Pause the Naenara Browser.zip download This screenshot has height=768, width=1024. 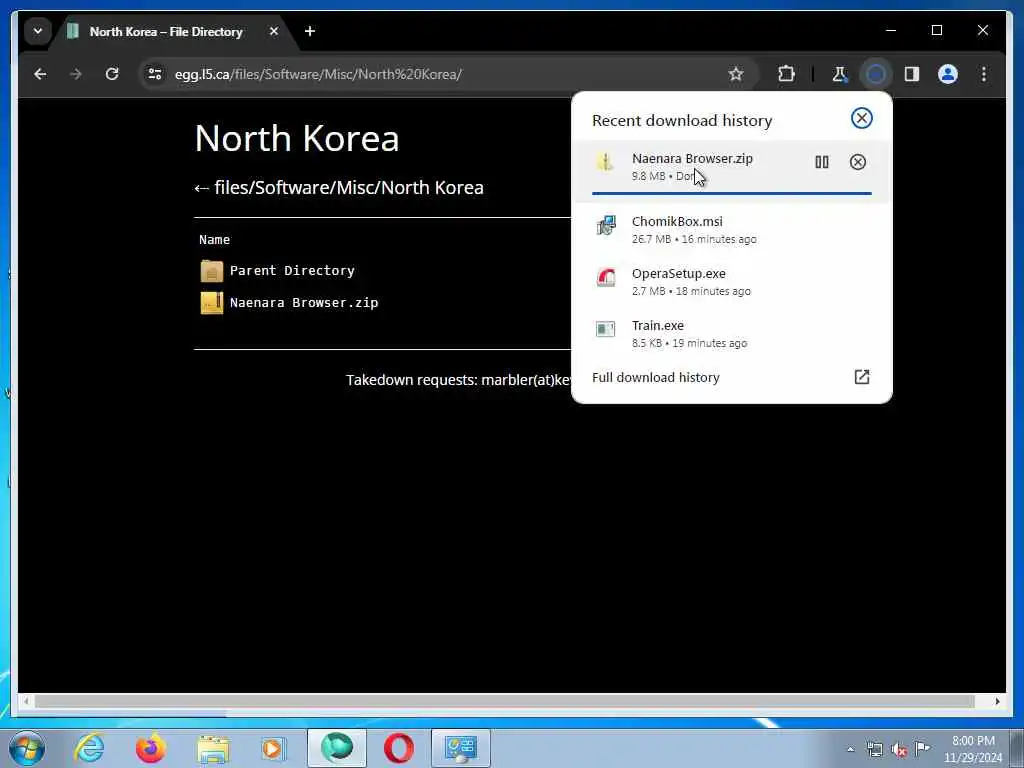(x=822, y=162)
